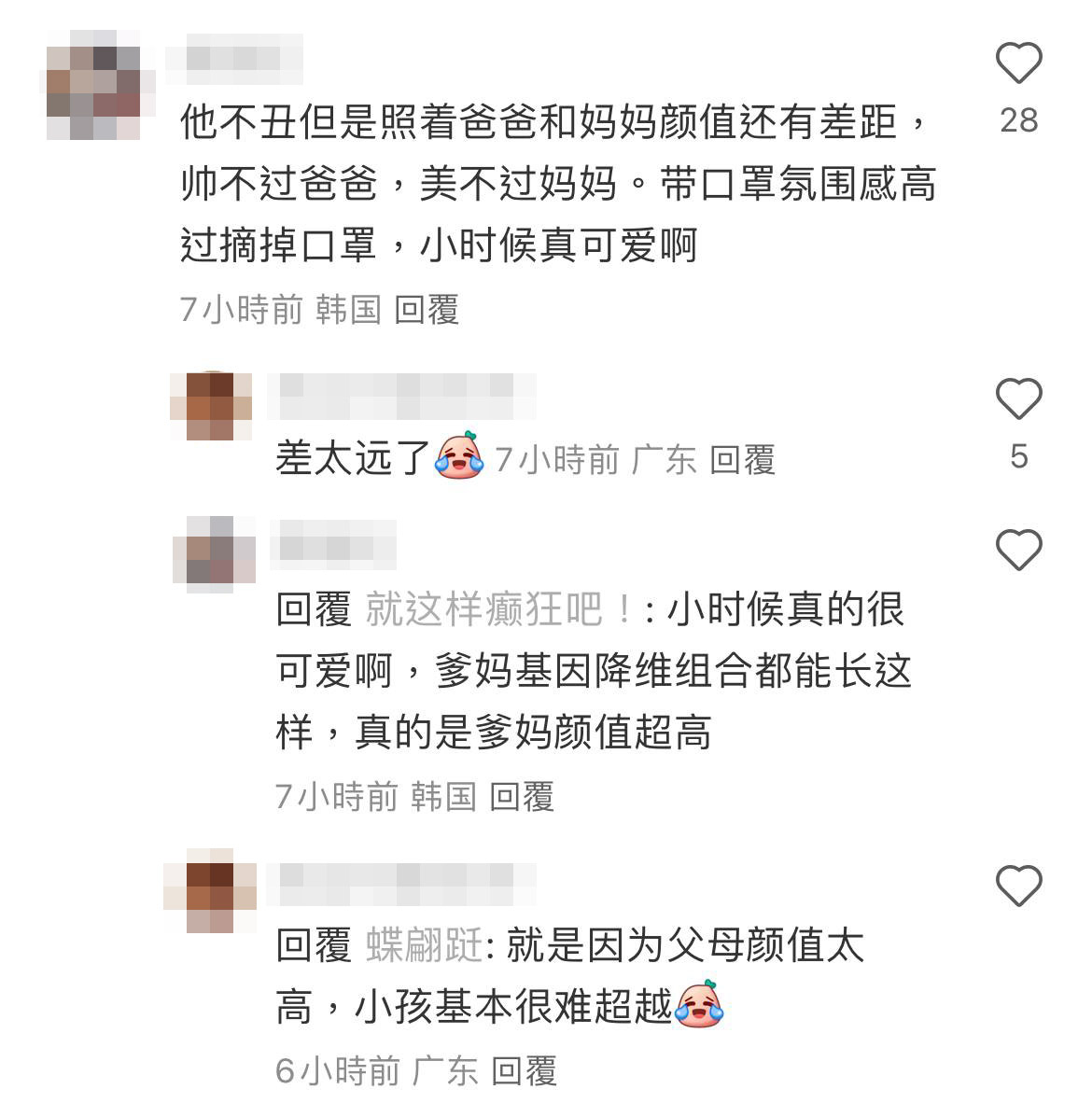
Task: Open avatar of the 差太远了 commenter
Action: (211, 405)
